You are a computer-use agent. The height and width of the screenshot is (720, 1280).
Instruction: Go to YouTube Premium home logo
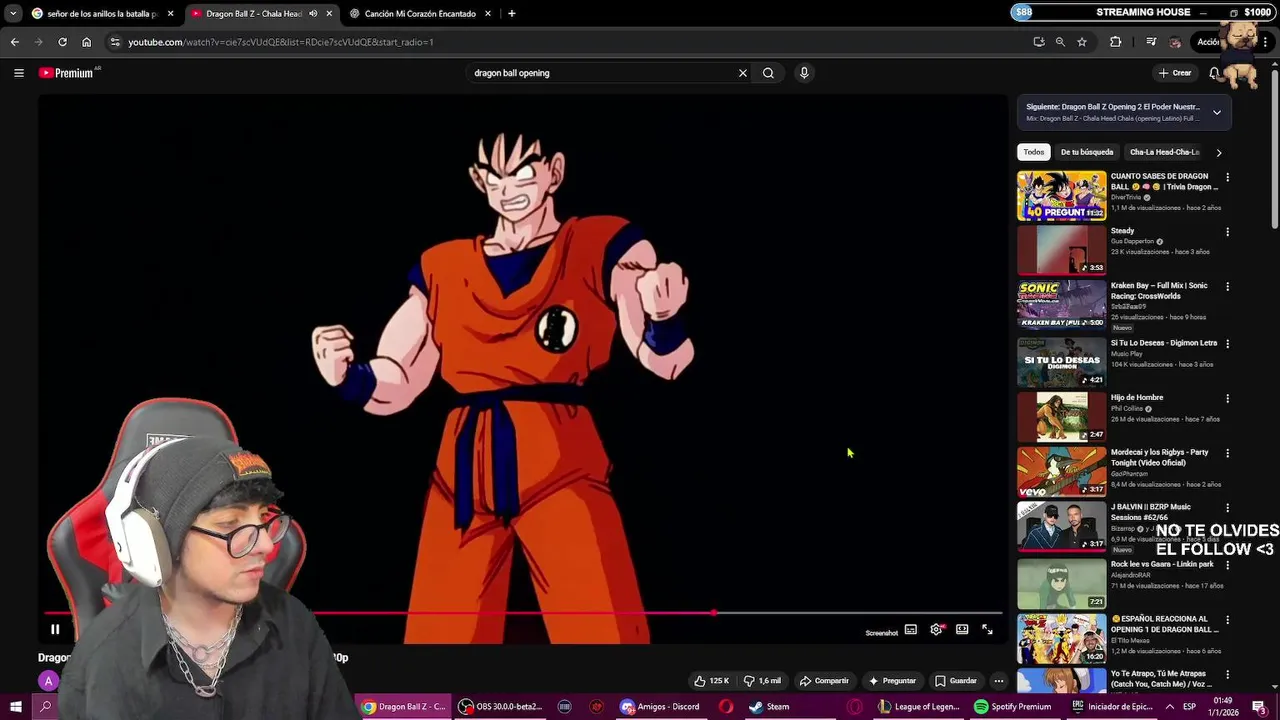[x=67, y=73]
